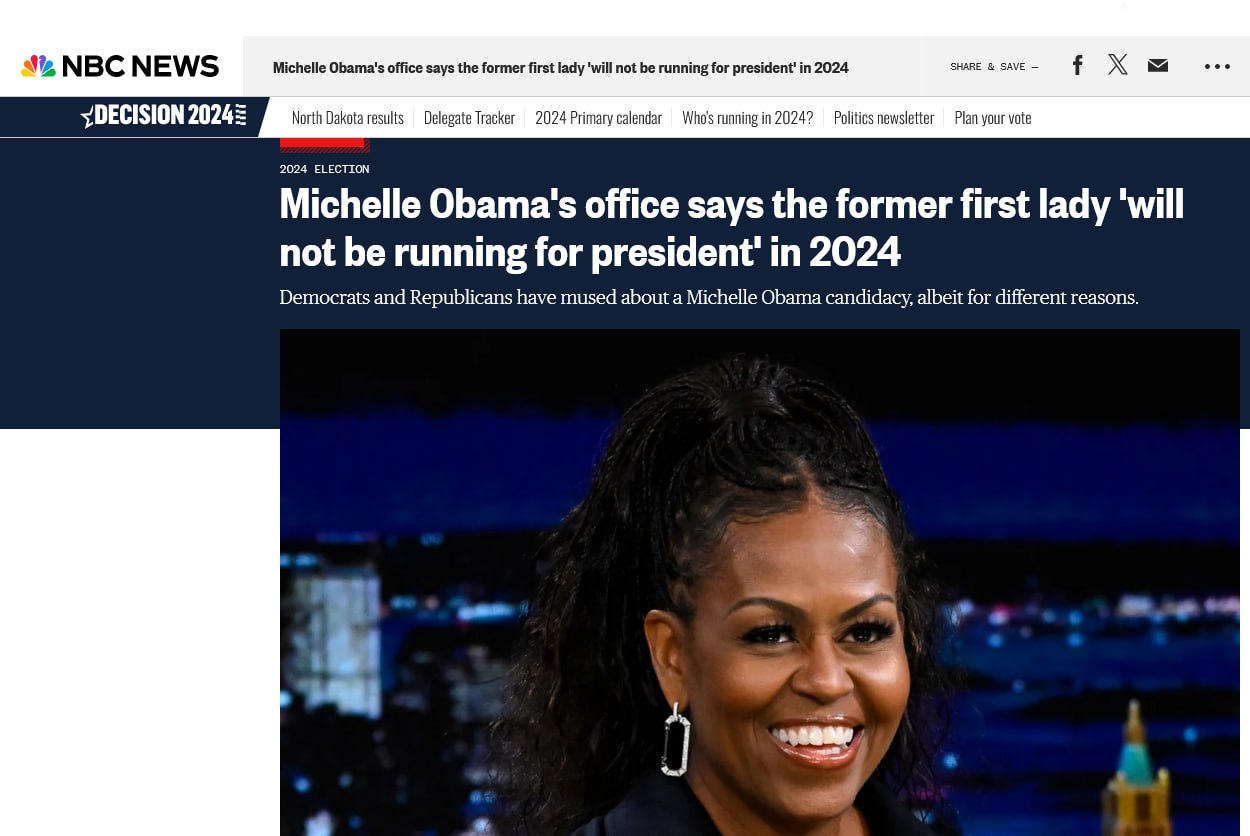
Task: View the 2024 Primary calendar
Action: (x=598, y=117)
